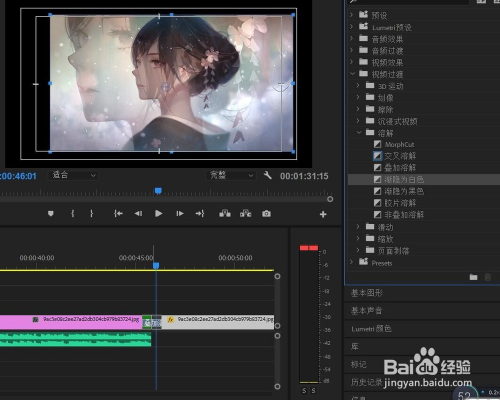Open program monitor wrench settings
This screenshot has height=400, width=500.
[268, 175]
